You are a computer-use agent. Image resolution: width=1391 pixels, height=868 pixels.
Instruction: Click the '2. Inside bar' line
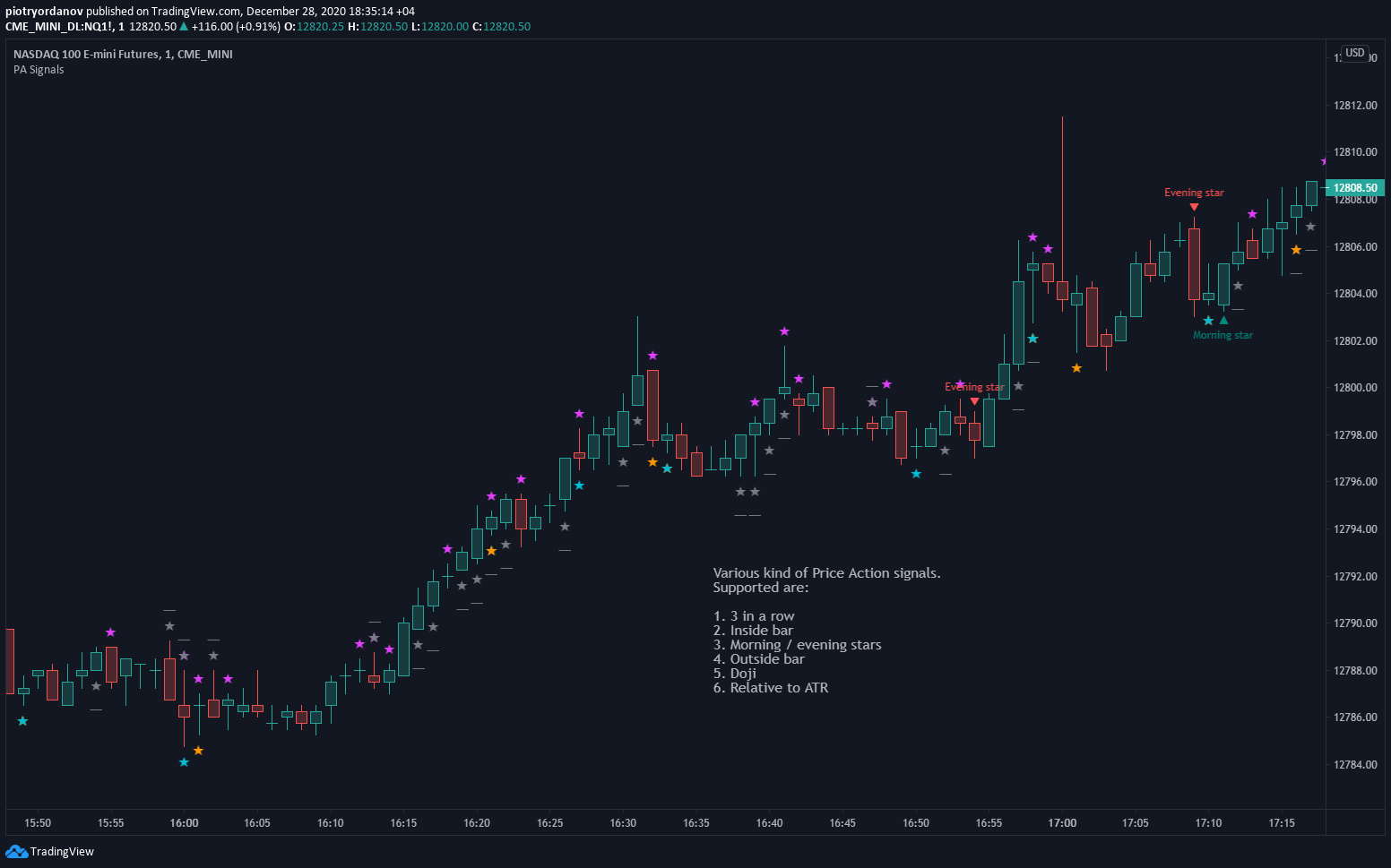[753, 631]
